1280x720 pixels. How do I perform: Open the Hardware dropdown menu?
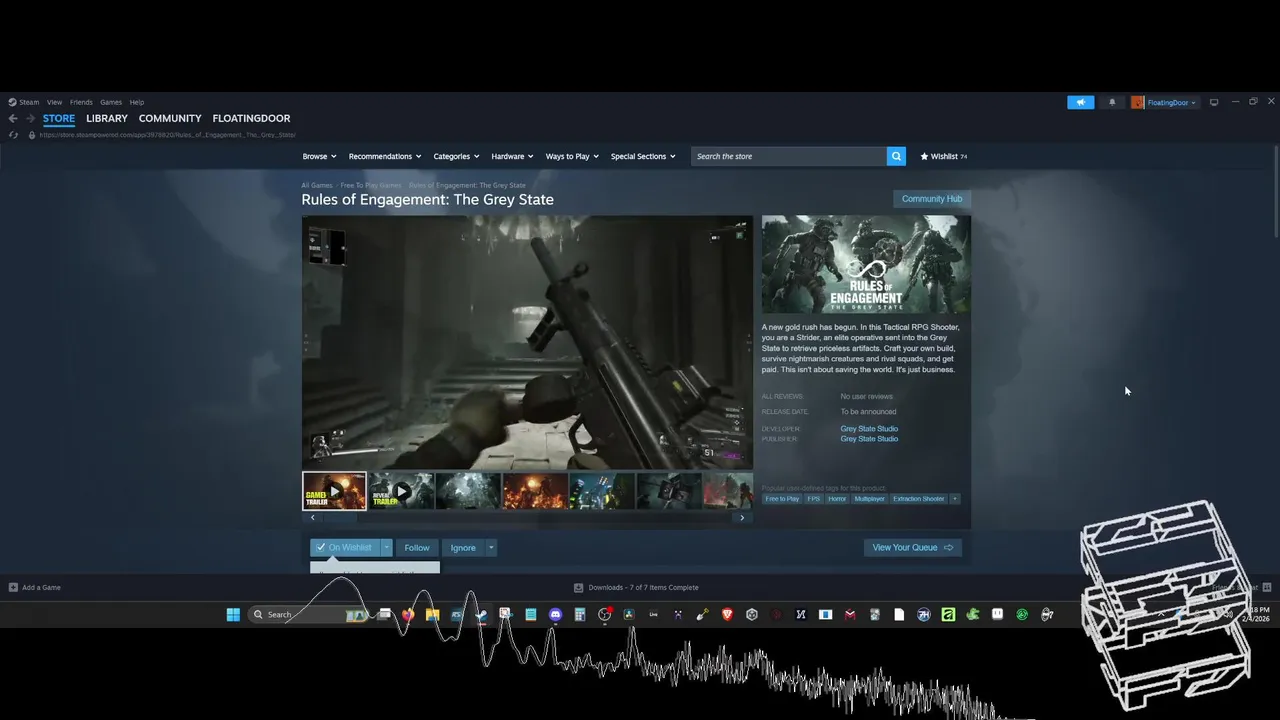(512, 156)
